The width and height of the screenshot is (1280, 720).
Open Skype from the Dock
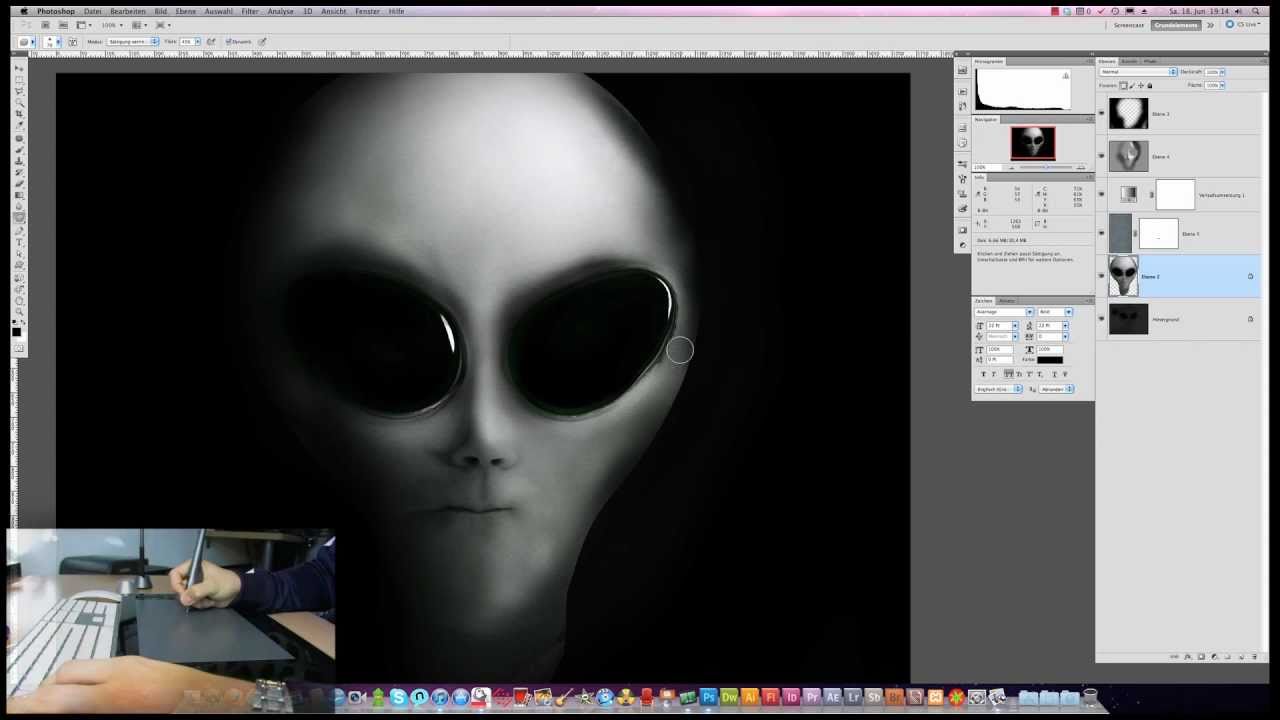point(398,697)
